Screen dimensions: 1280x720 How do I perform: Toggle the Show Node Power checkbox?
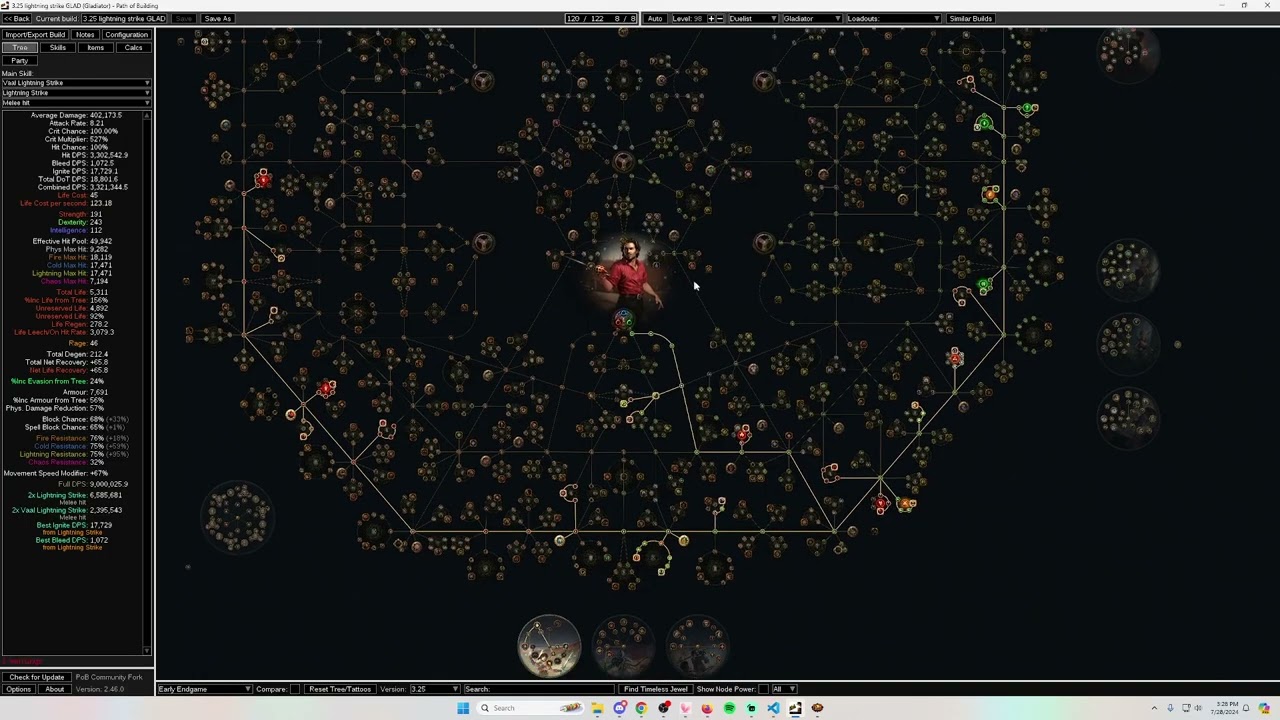[x=763, y=689]
